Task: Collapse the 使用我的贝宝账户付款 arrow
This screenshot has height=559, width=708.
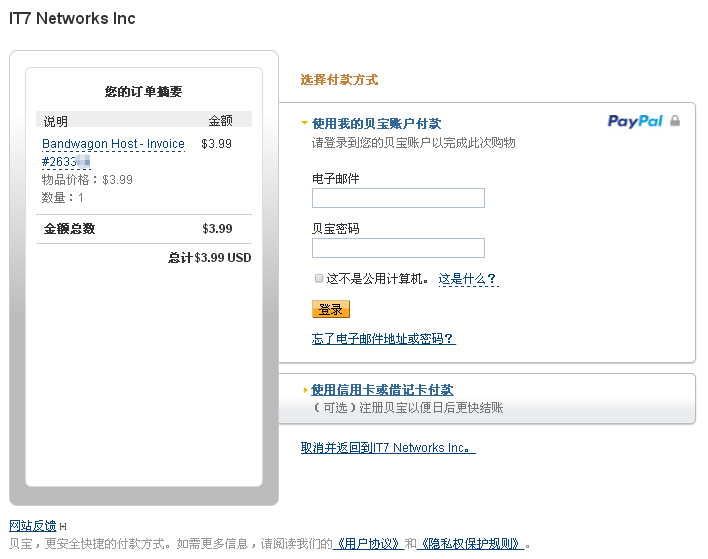Action: [304, 123]
